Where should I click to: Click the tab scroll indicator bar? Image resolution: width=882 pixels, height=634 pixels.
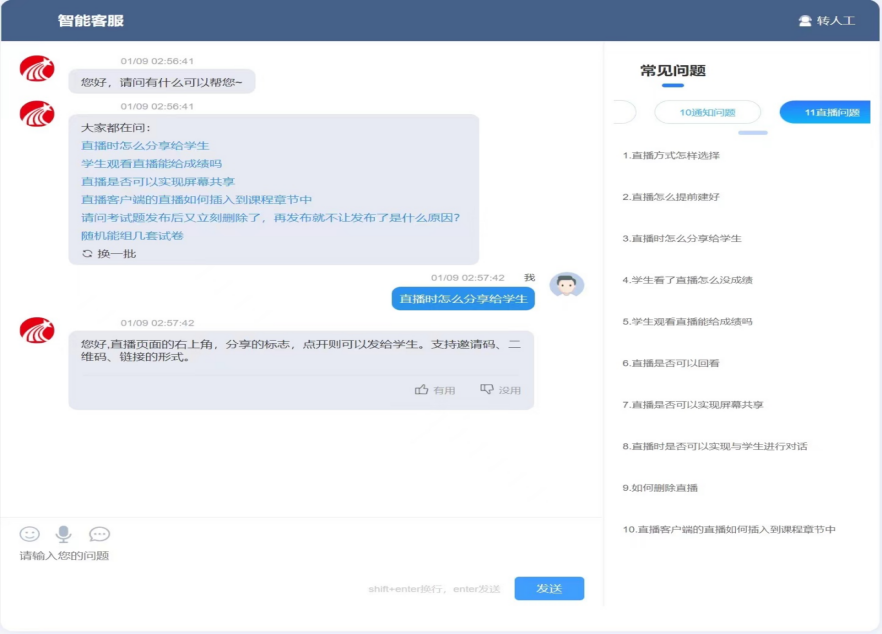tap(752, 133)
